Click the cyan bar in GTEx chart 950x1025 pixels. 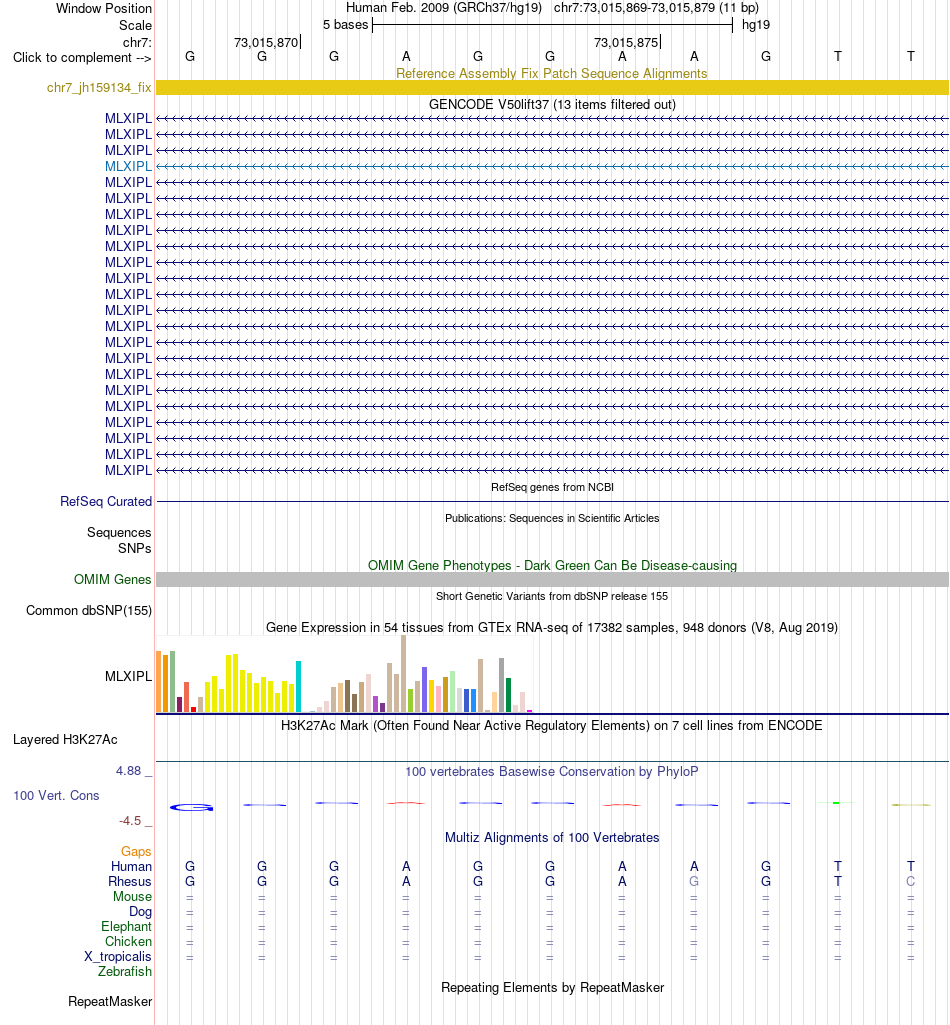click(299, 687)
